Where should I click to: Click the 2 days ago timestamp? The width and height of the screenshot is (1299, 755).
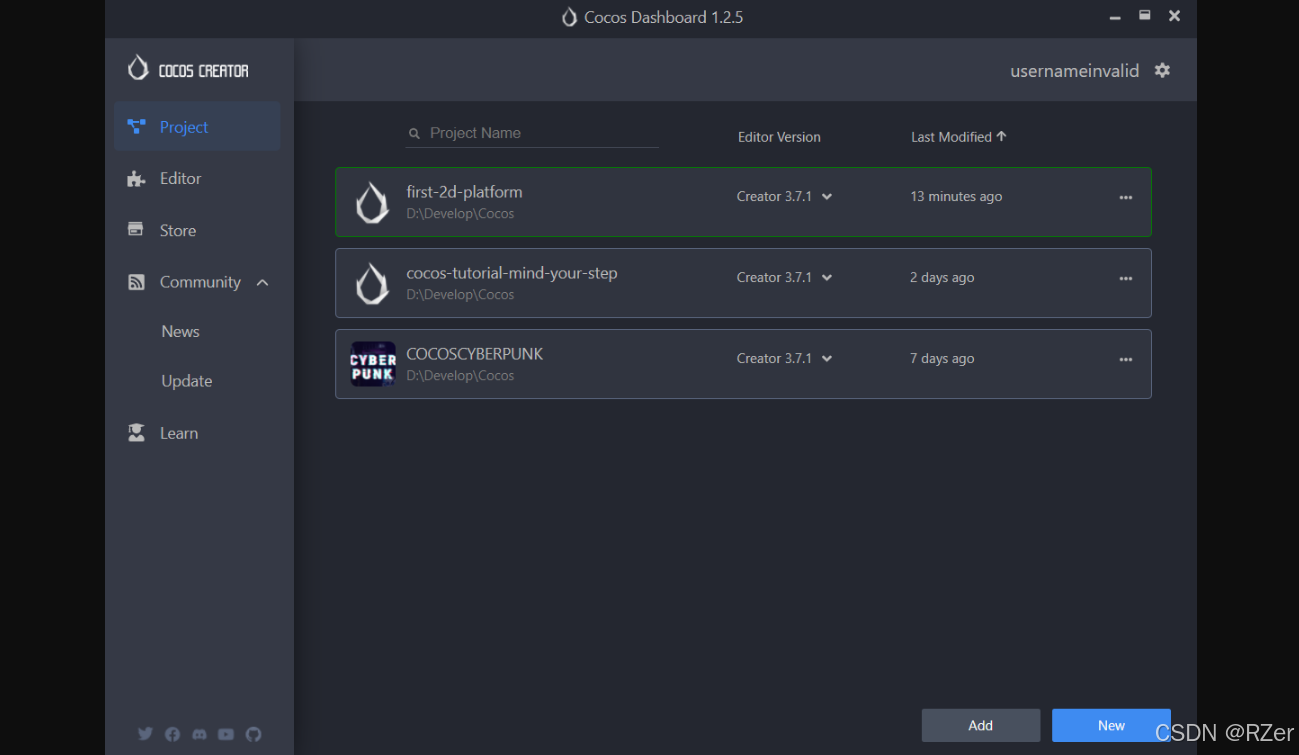(942, 278)
